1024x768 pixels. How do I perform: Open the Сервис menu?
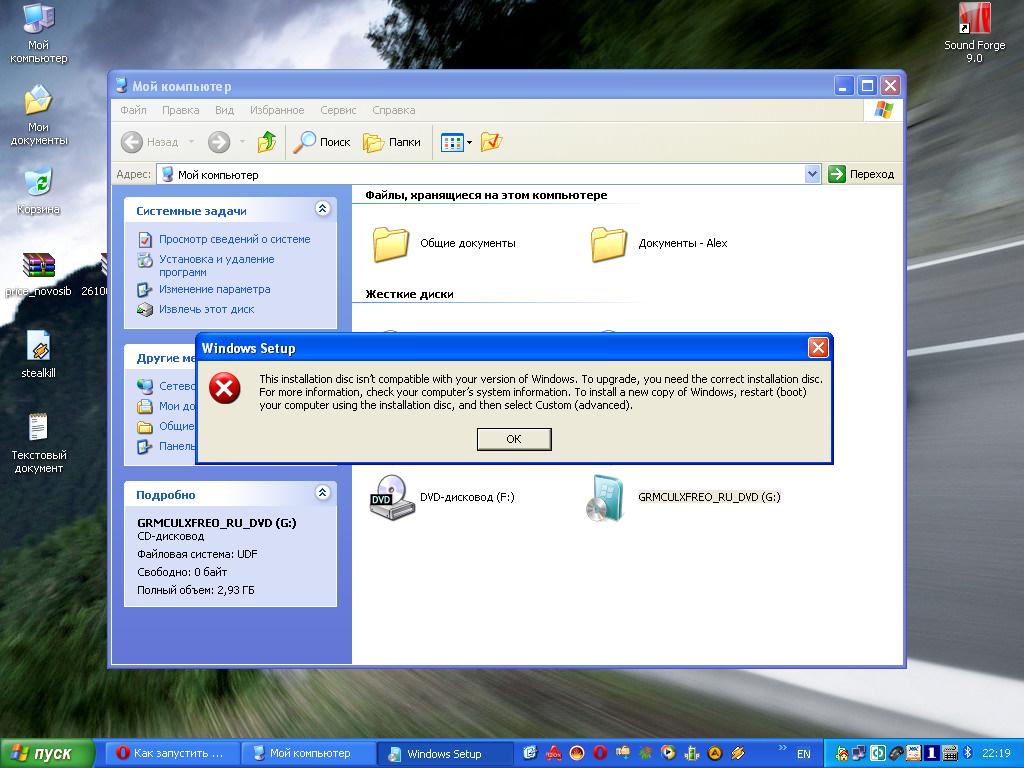click(x=338, y=110)
